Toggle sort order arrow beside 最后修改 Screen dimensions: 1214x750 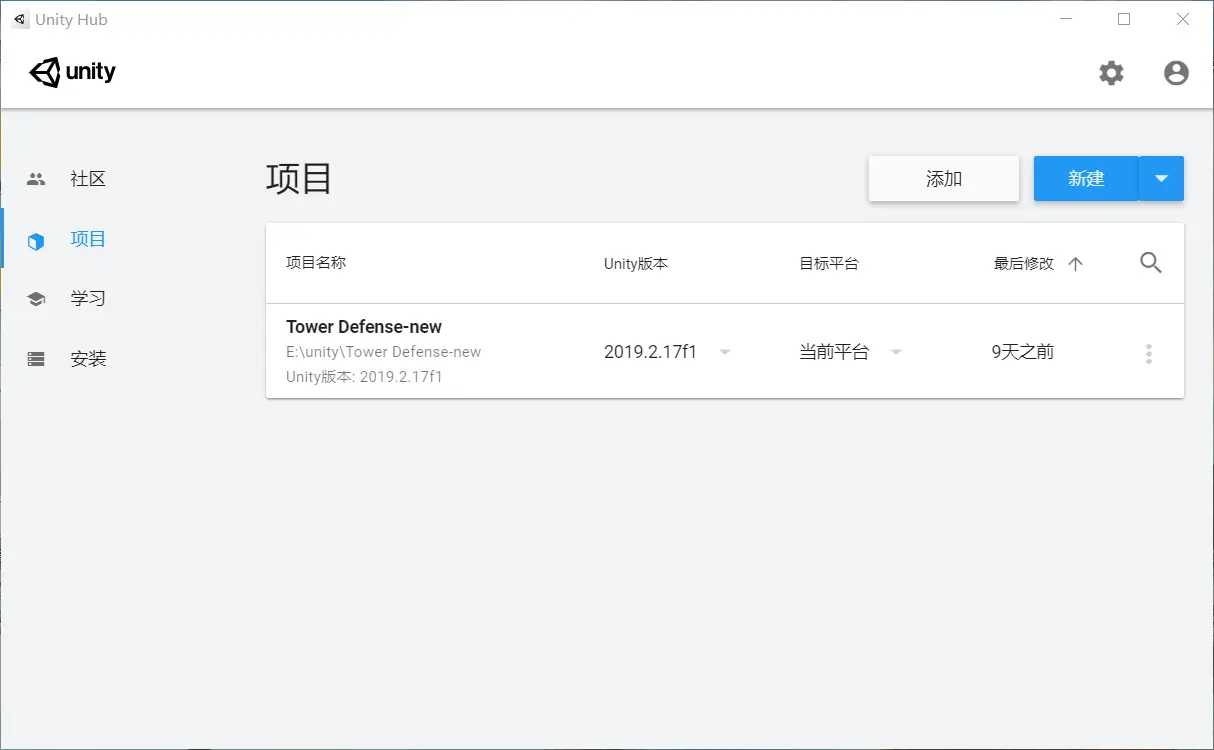(x=1076, y=264)
